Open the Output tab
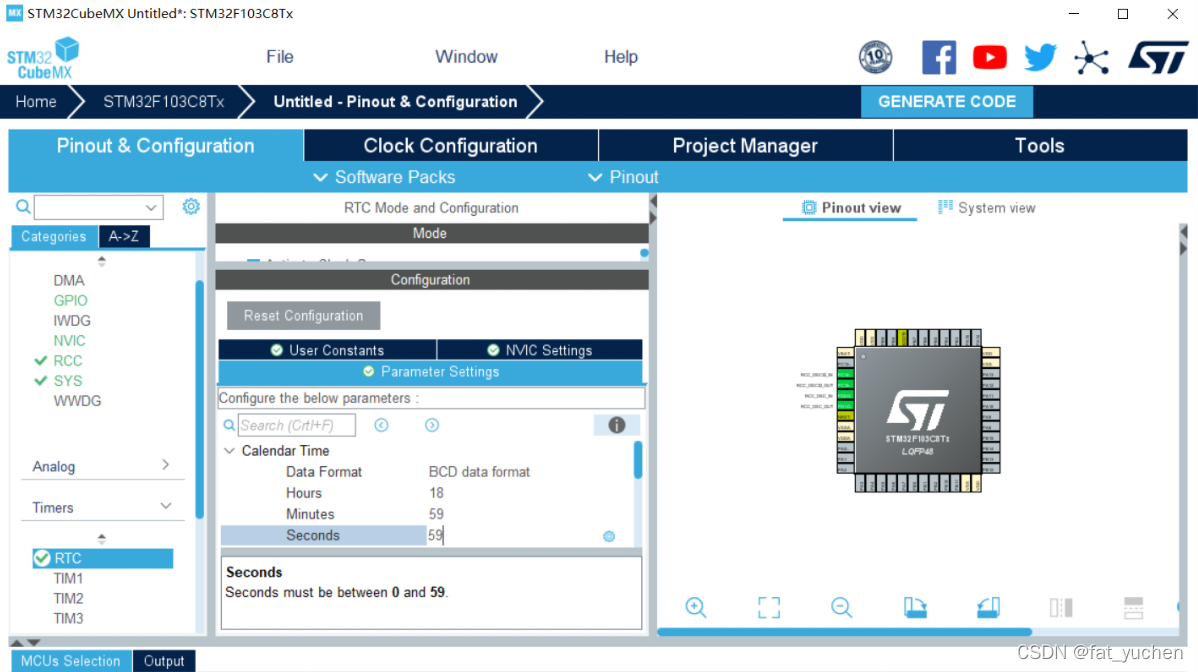 (164, 661)
